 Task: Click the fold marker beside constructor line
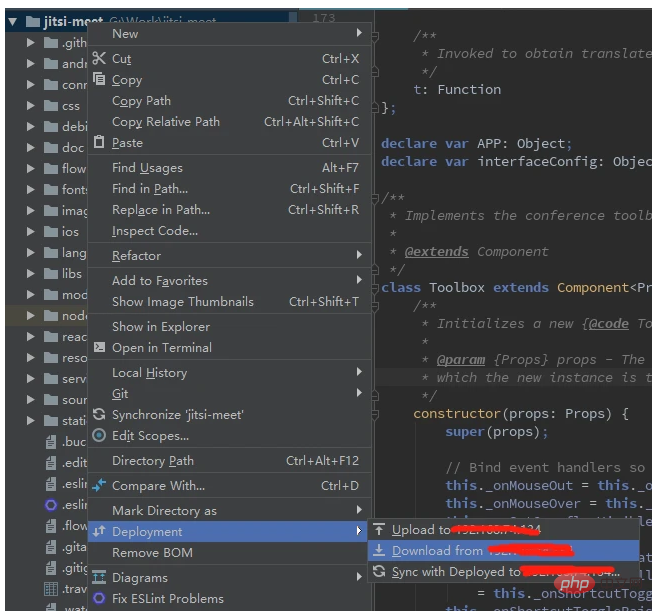(x=375, y=414)
